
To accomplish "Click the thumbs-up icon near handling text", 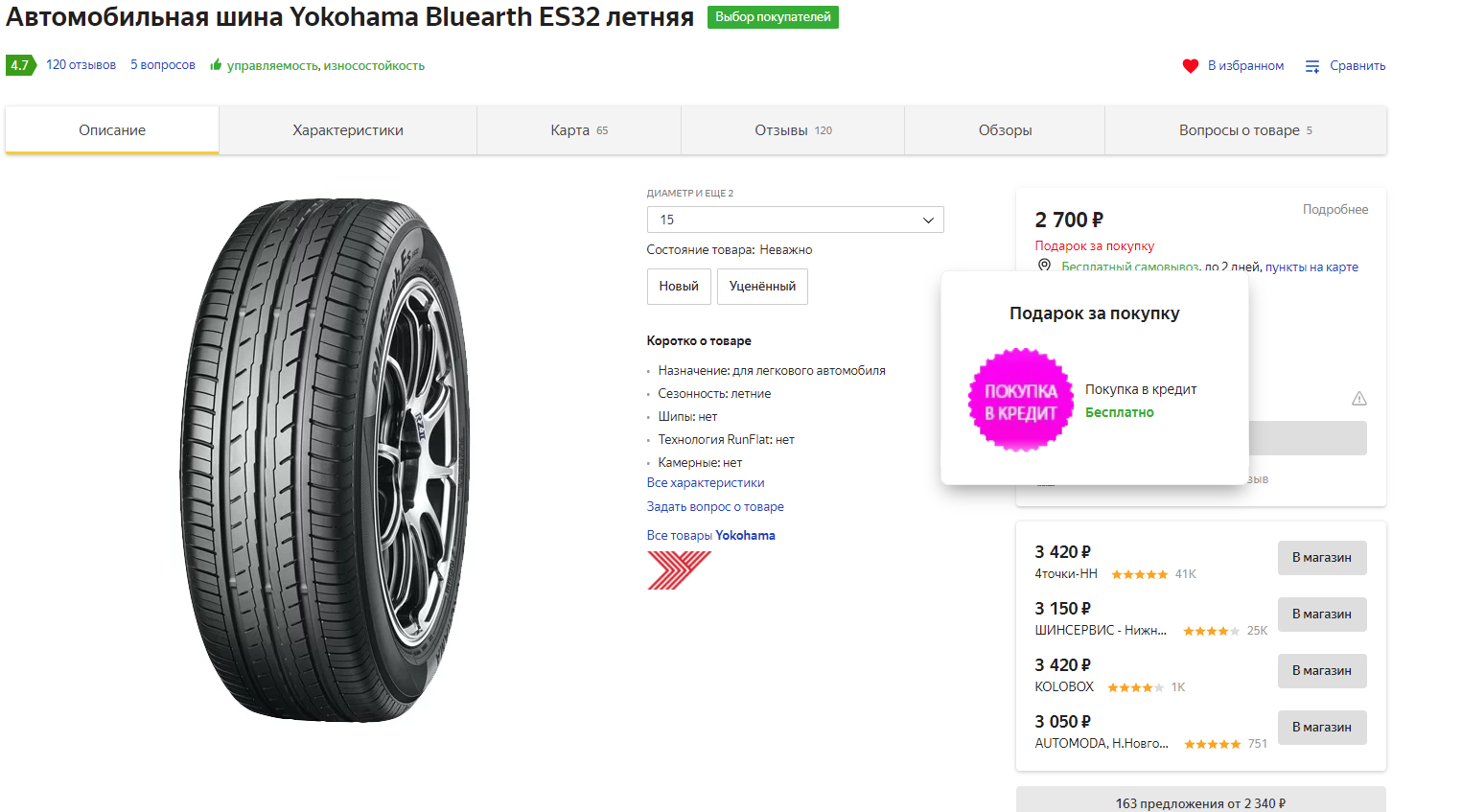I will (216, 65).
